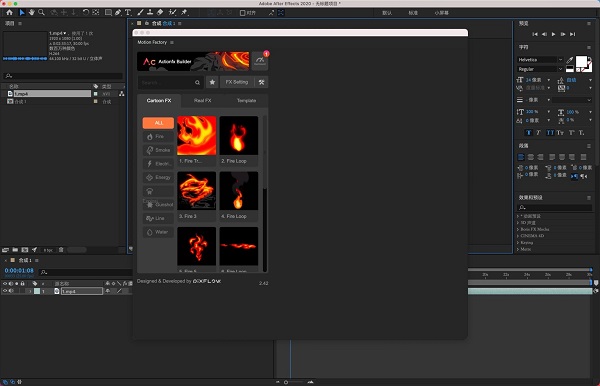Toggle the All Caps TT button
Viewport: 600px width, 386px height.
pos(550,133)
